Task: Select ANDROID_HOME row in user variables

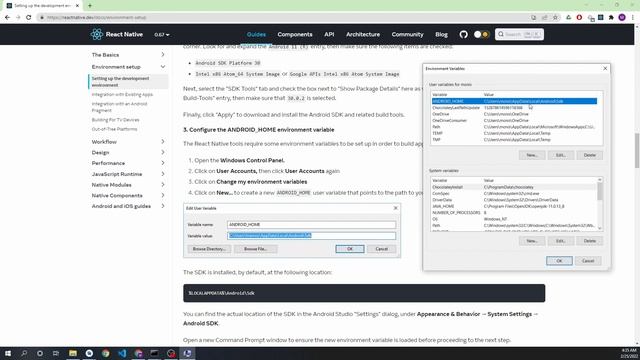Action: [x=514, y=101]
